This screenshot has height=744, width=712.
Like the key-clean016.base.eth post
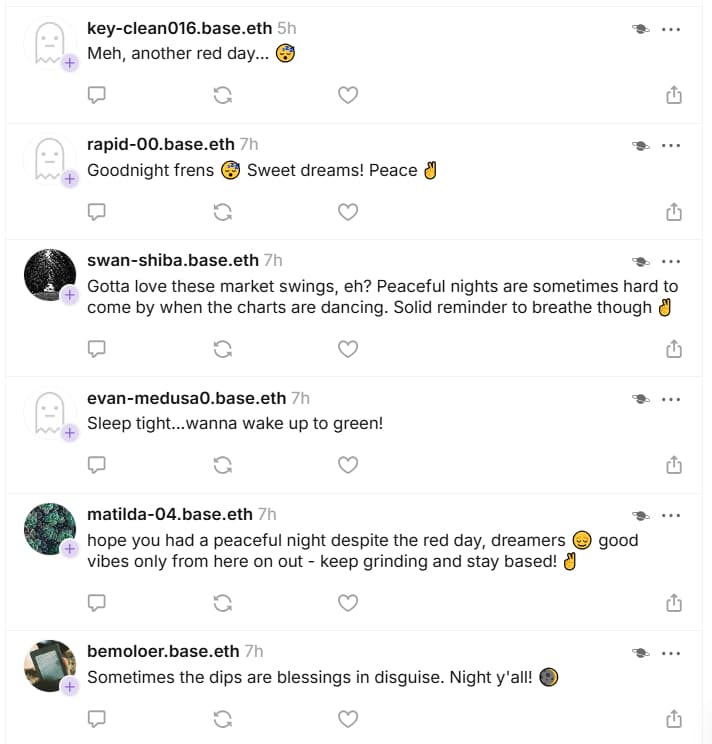(x=348, y=95)
